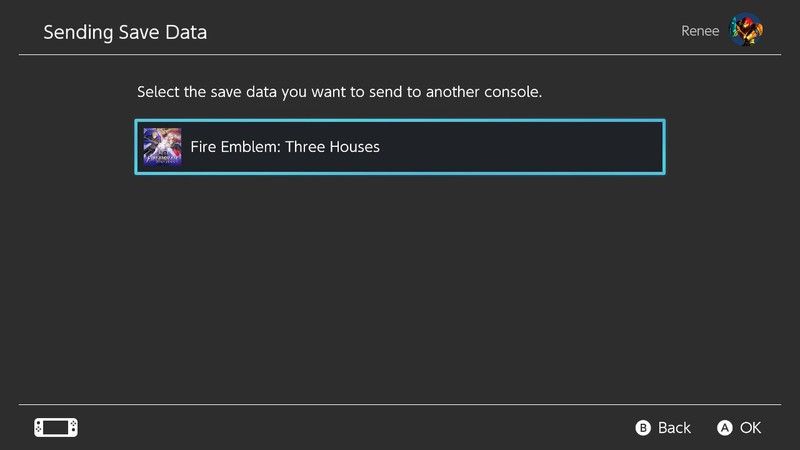Go Back using the footer label
The width and height of the screenshot is (800, 450).
674,428
